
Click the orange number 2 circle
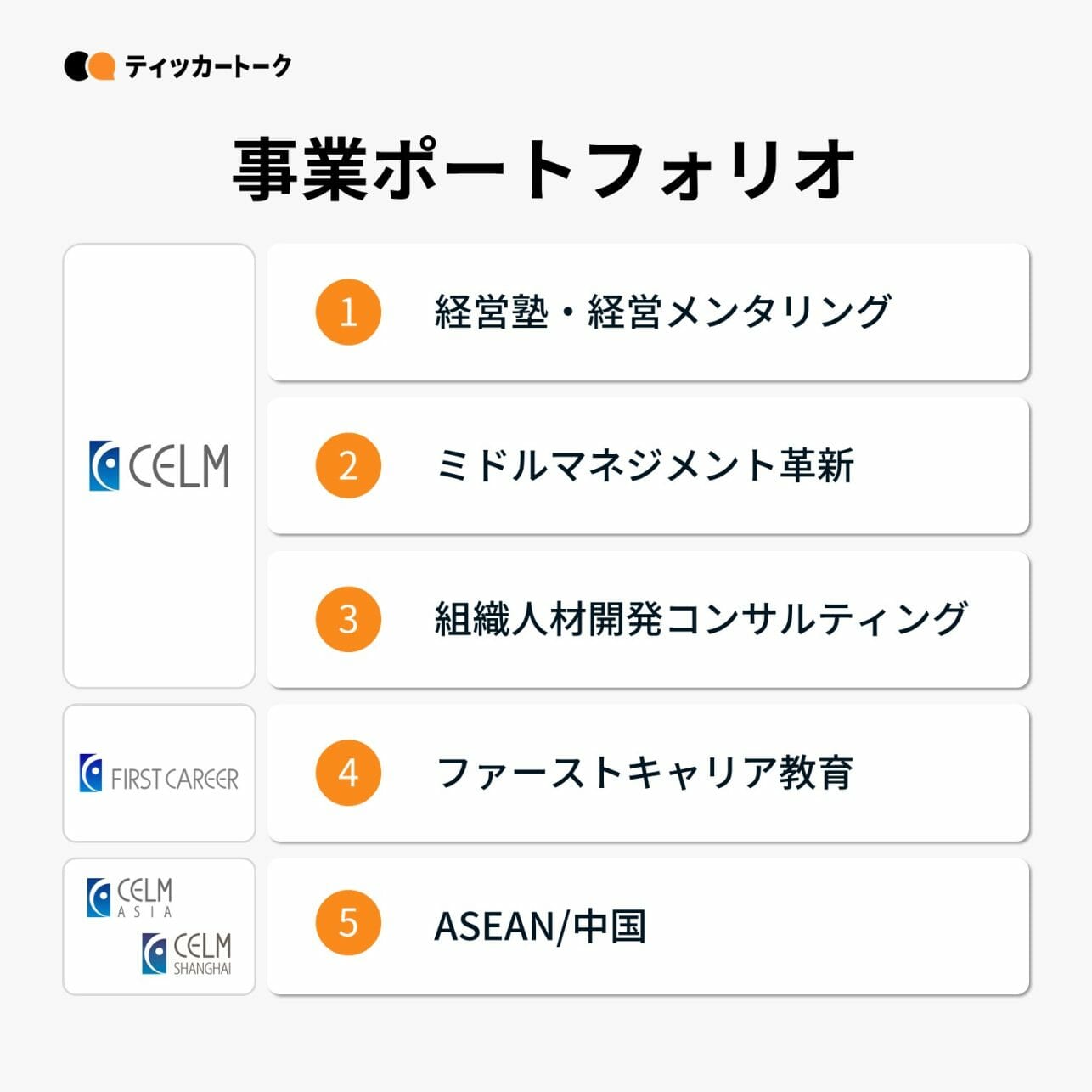348,465
